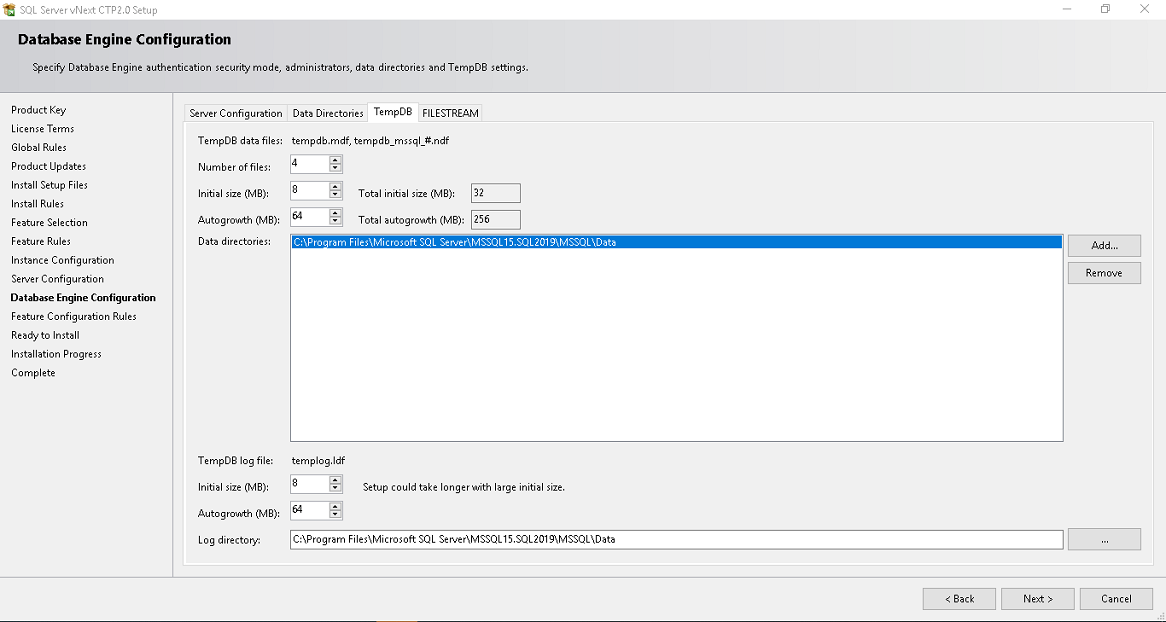Go back with the Back button
Image resolution: width=1166 pixels, height=622 pixels.
coord(959,599)
